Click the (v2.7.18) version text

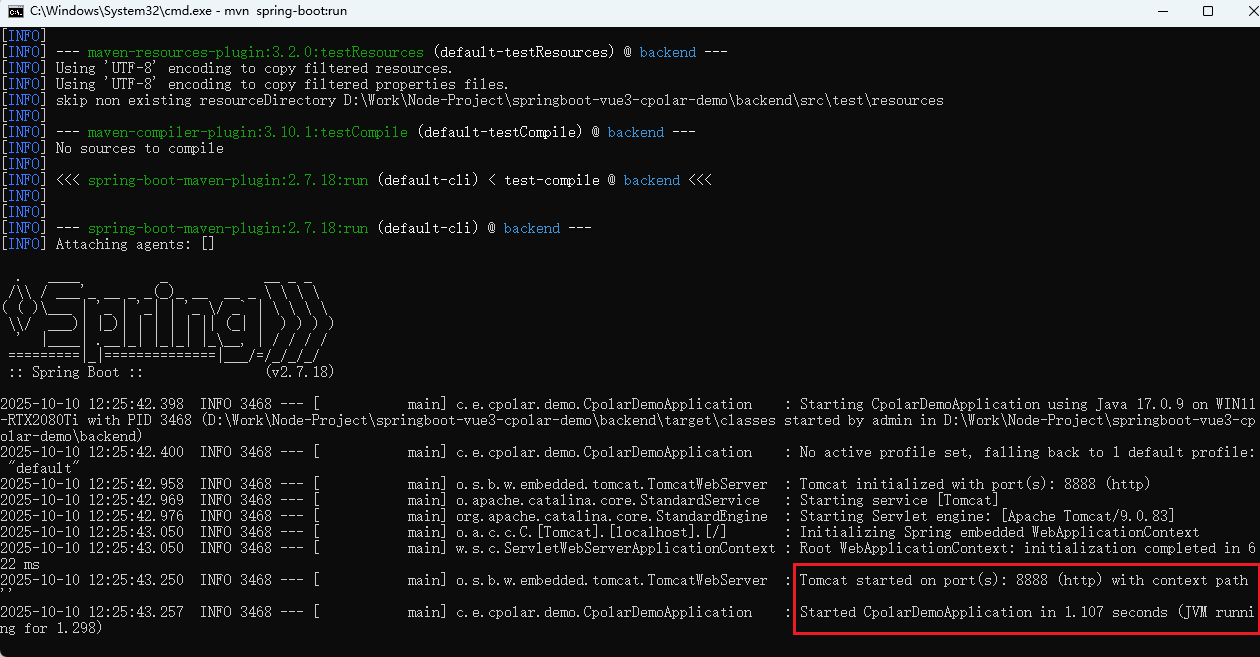click(x=300, y=372)
